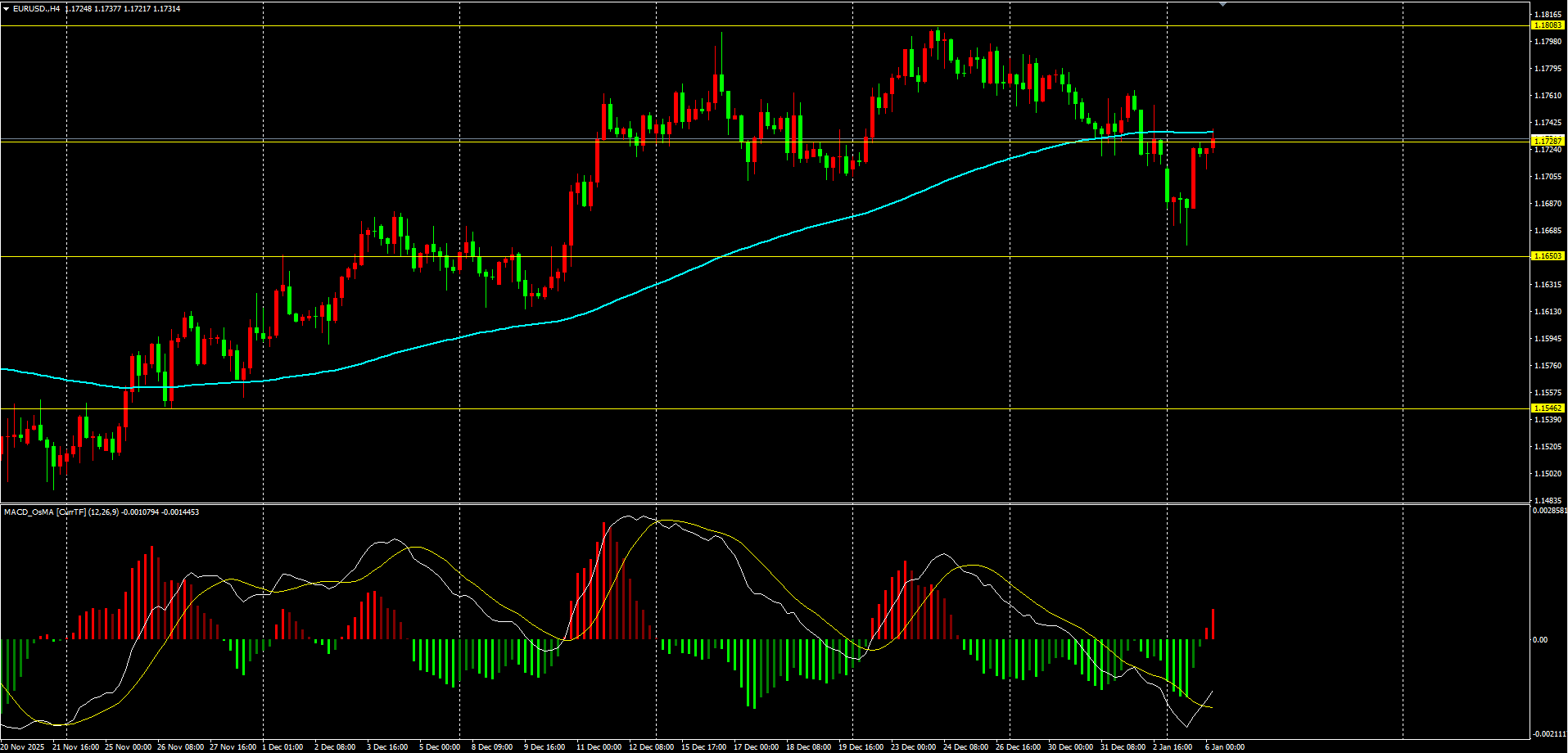Select the yellow 1.15462 price level label
Screen dimensions: 1568x753
pyautogui.click(x=1547, y=408)
